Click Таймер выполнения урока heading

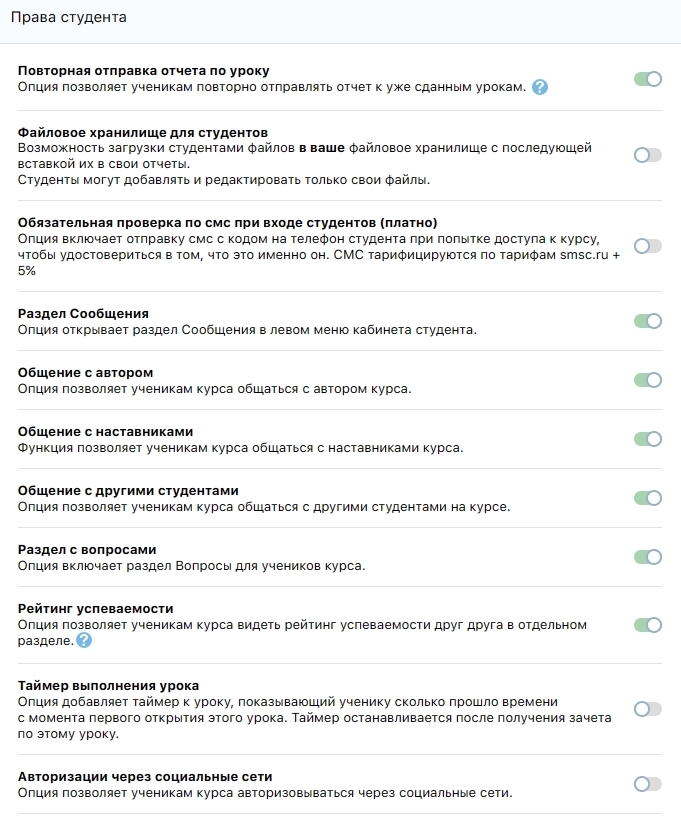click(108, 686)
